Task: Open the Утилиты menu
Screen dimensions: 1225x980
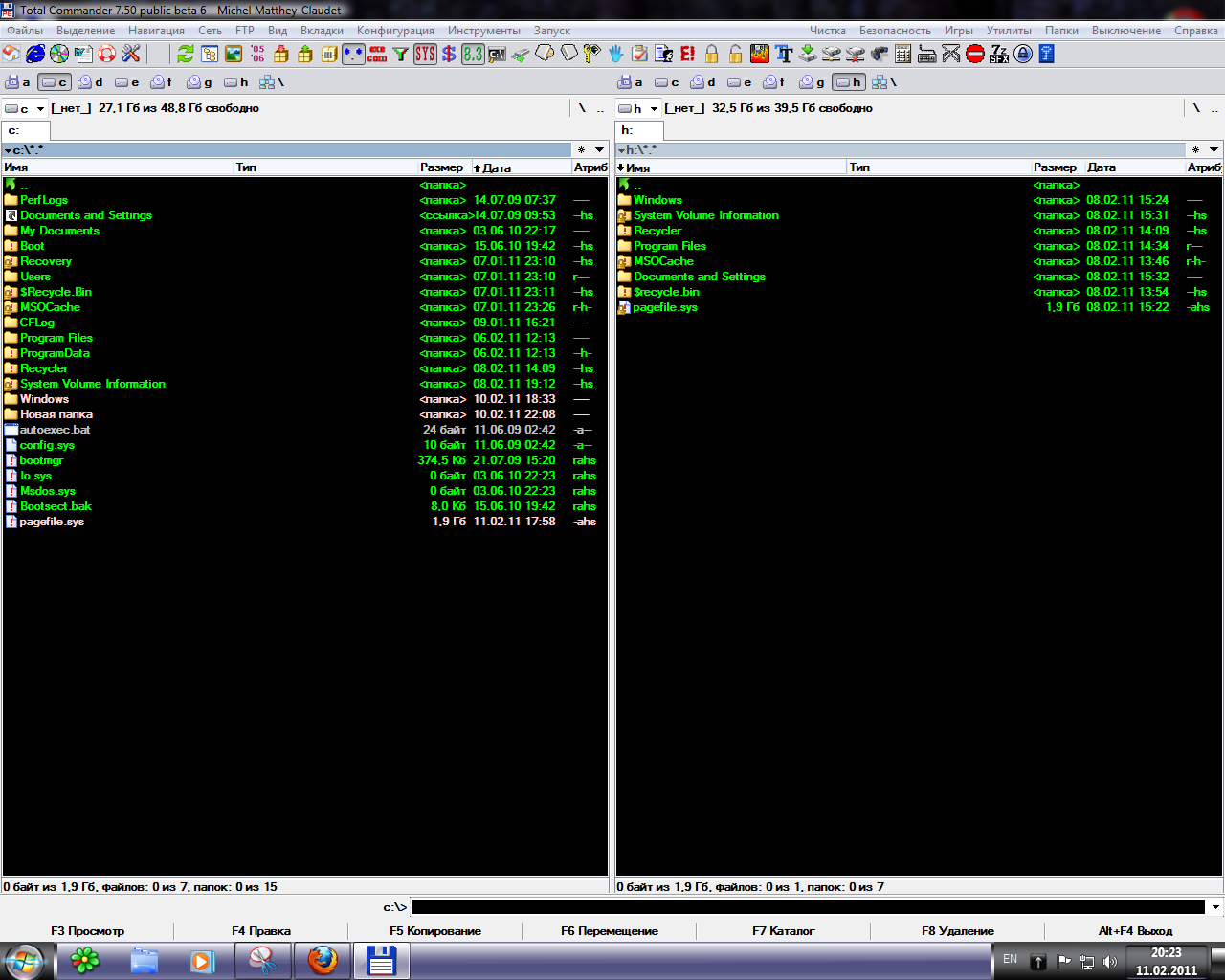Action: tap(1009, 31)
